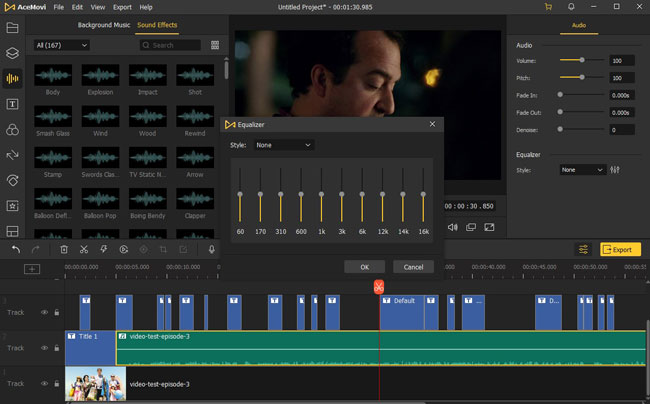650x404 pixels.
Task: Click Cancel in the Equalizer dialog
Action: click(x=413, y=267)
